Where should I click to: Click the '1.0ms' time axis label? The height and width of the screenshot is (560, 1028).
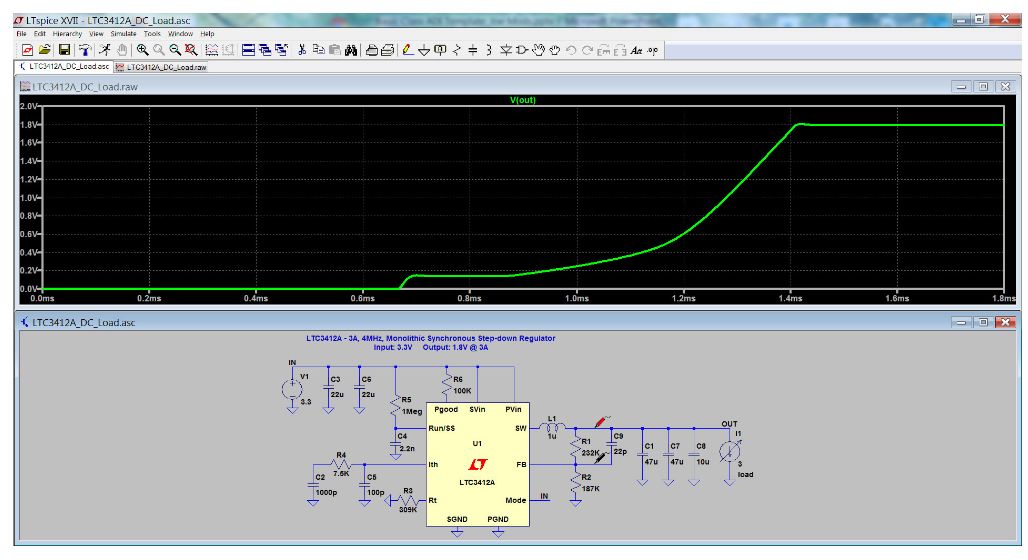577,298
